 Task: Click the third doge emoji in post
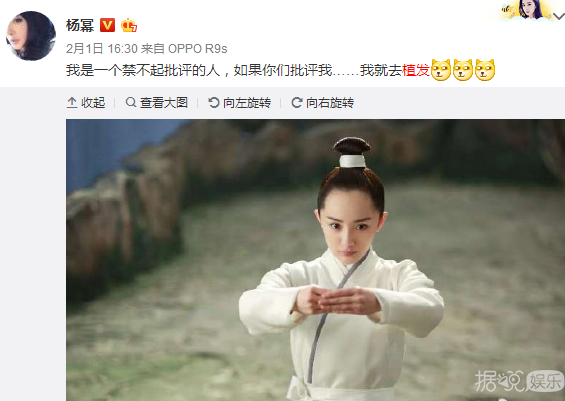click(485, 70)
